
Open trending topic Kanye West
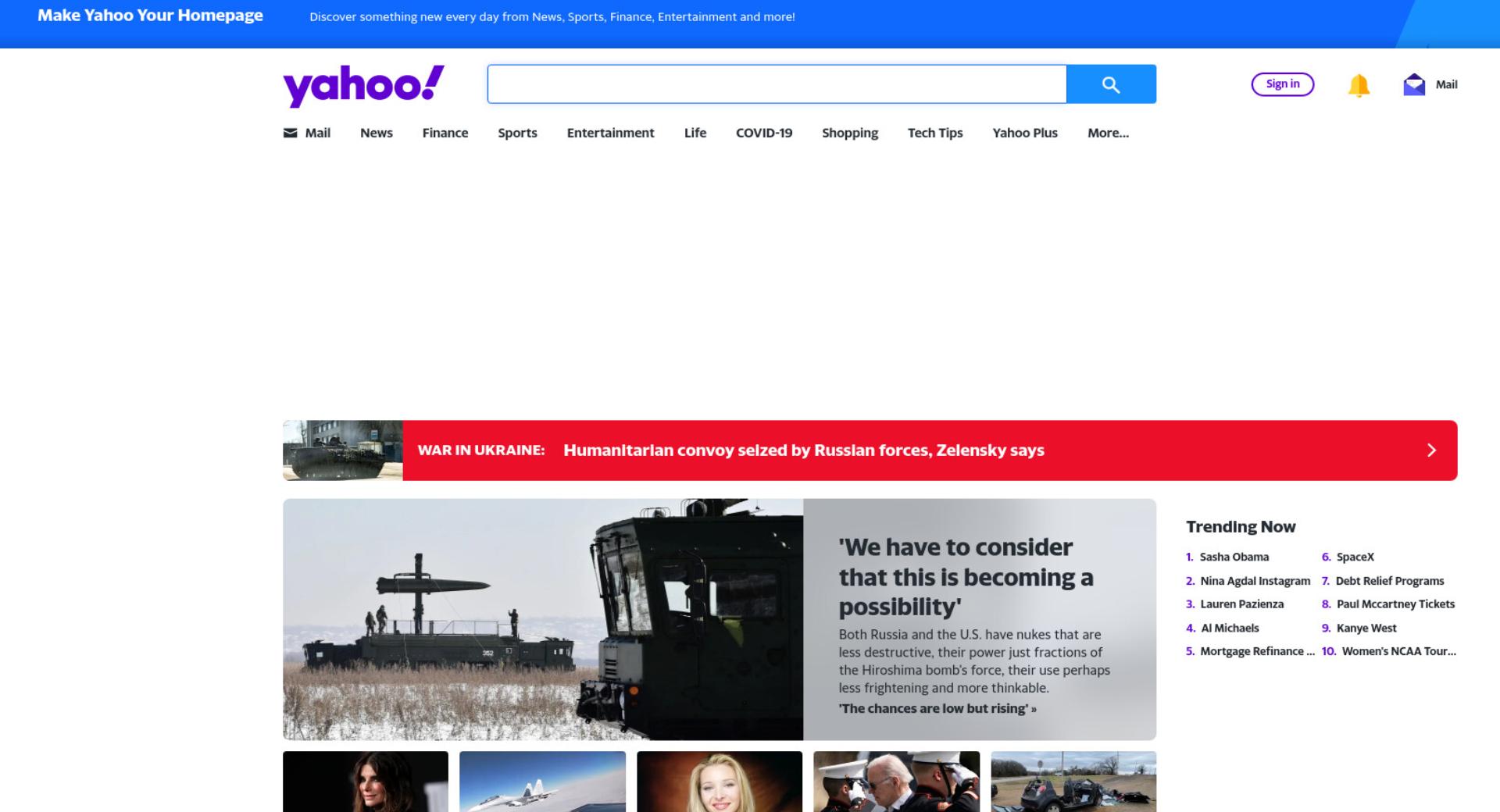coord(1366,628)
